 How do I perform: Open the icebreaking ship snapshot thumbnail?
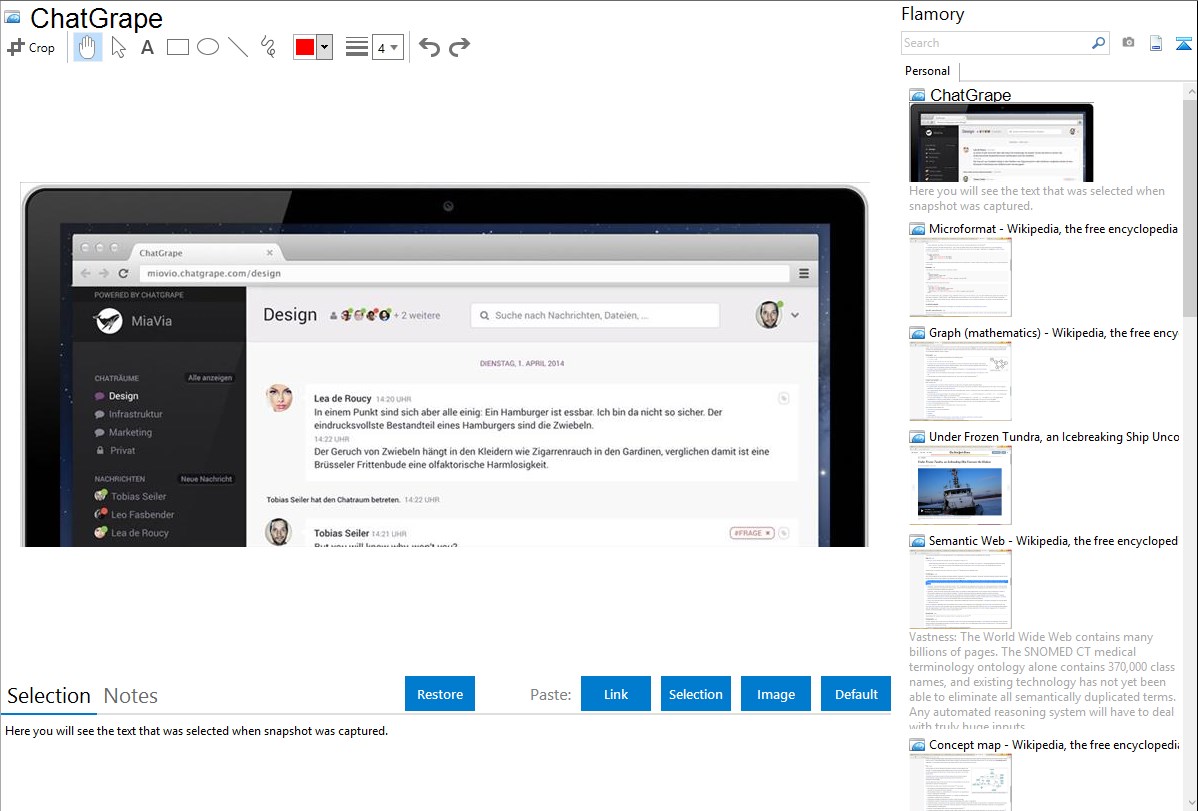pyautogui.click(x=960, y=485)
